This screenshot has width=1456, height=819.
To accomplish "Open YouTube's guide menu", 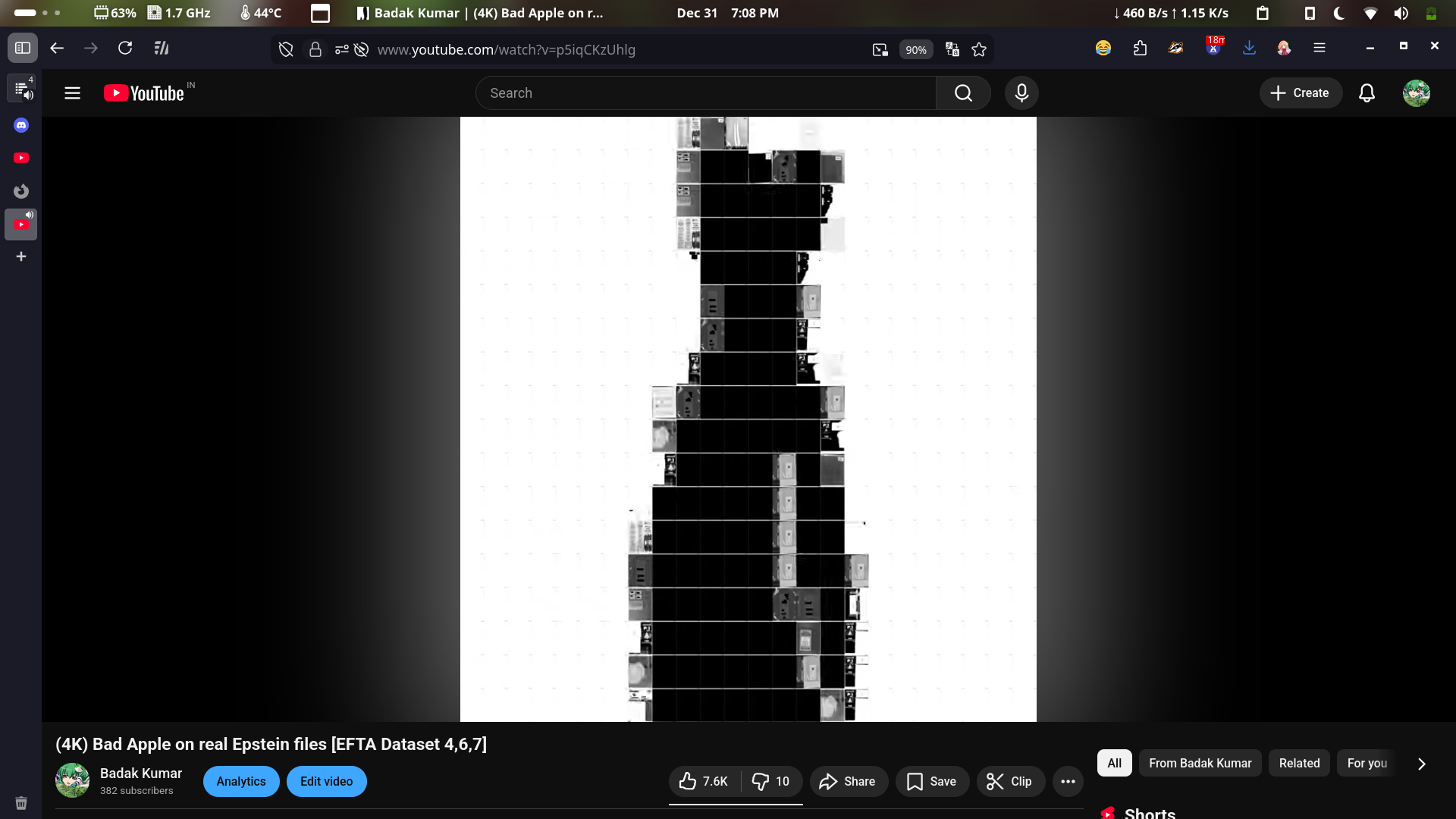I will click(72, 93).
